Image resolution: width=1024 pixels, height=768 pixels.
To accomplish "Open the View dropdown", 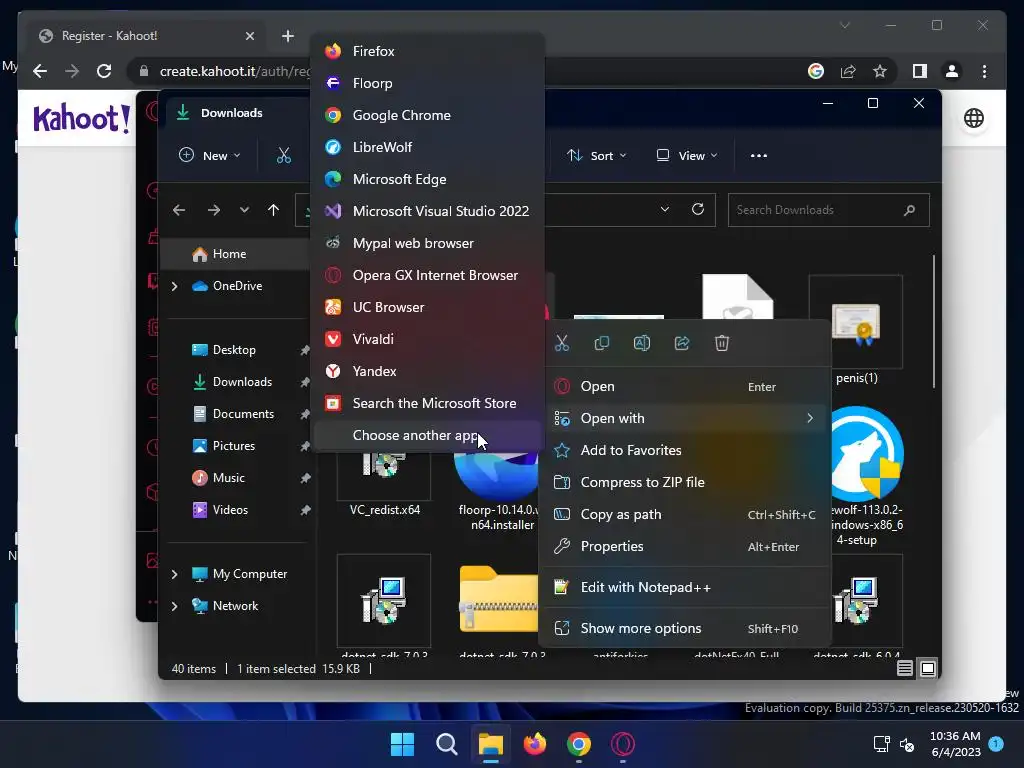I will (686, 155).
